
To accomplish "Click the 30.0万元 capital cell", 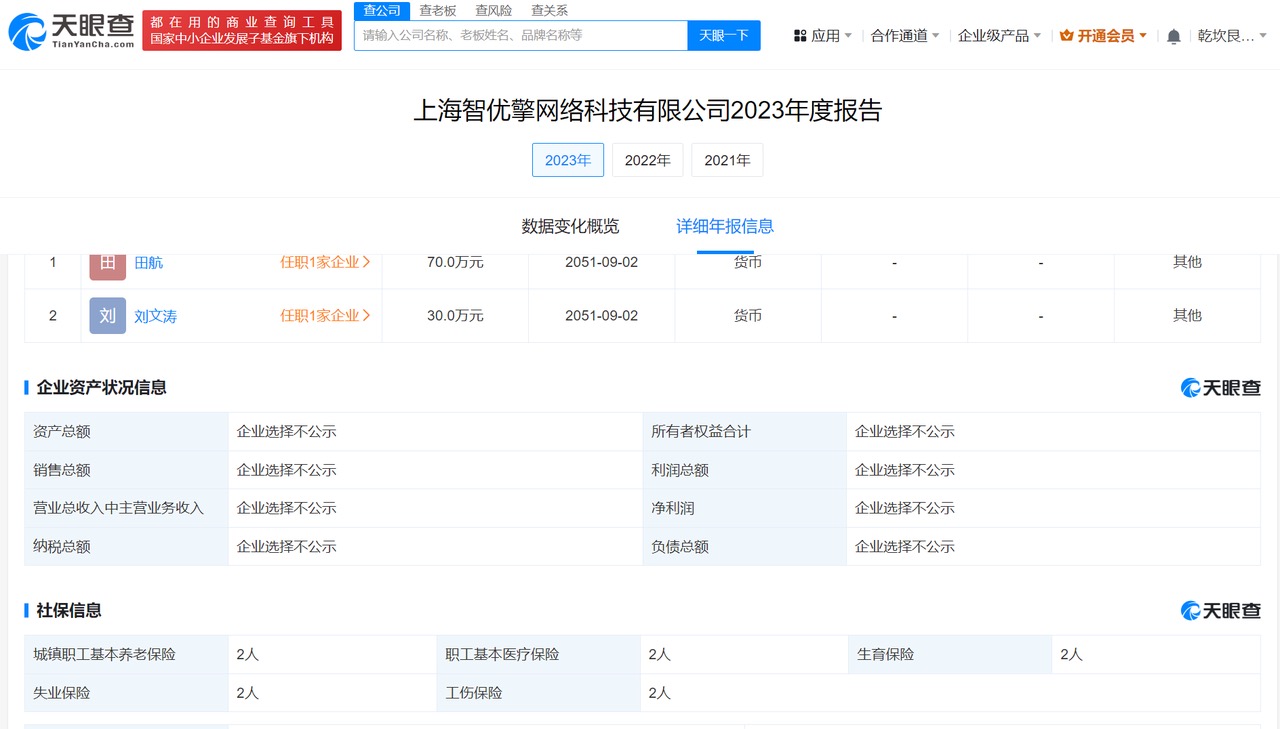I will [455, 315].
